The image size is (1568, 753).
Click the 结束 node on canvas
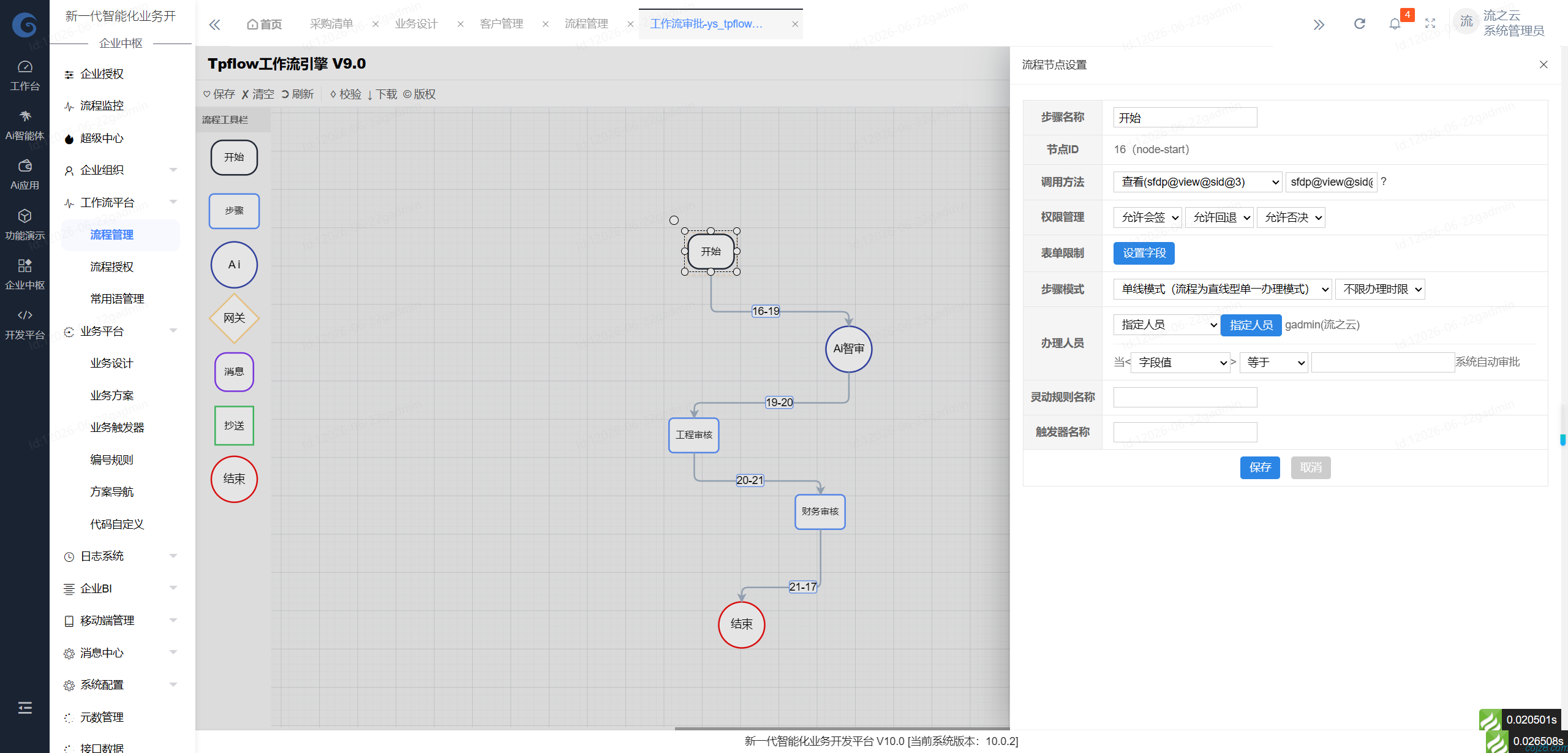pos(741,624)
